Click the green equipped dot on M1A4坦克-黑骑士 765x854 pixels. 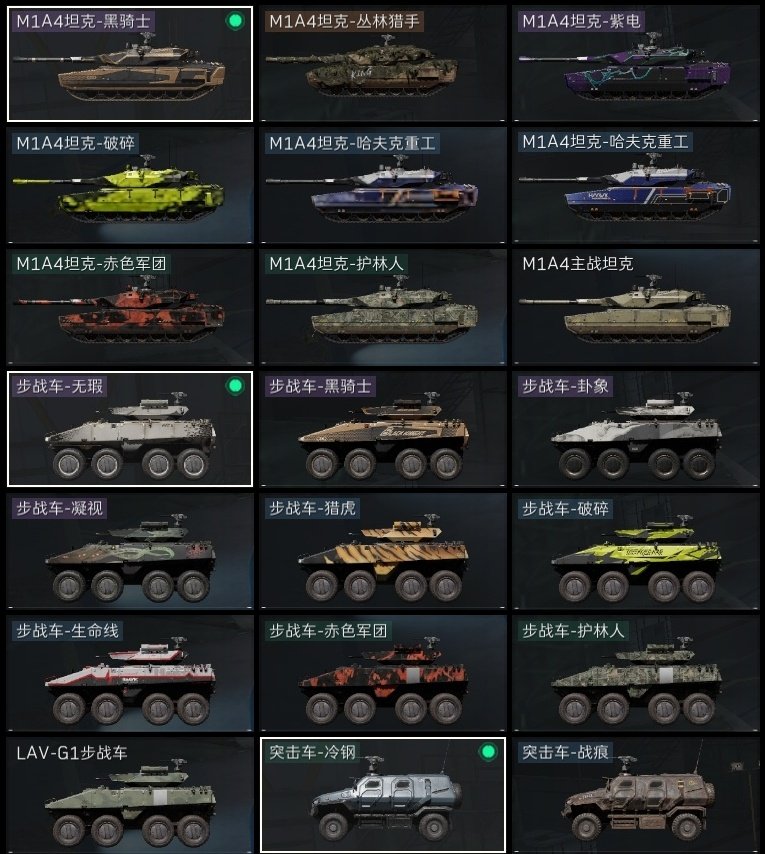click(x=235, y=21)
